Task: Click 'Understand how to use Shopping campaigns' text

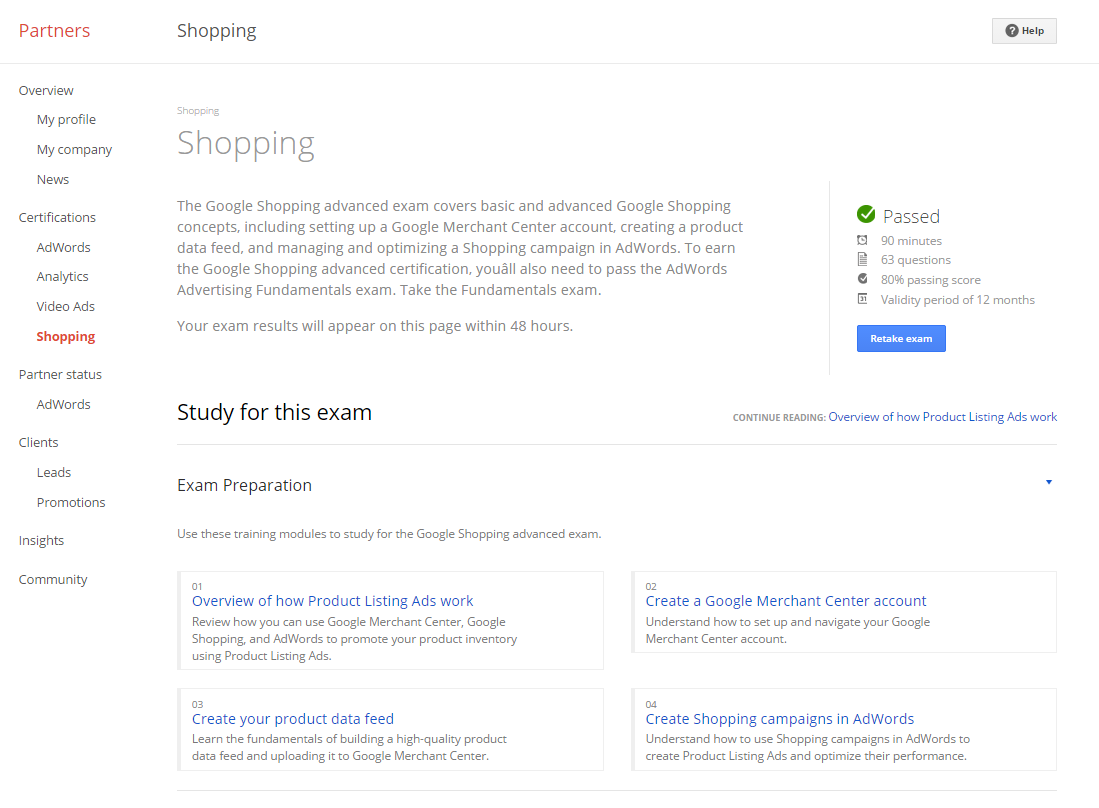Action: [807, 748]
